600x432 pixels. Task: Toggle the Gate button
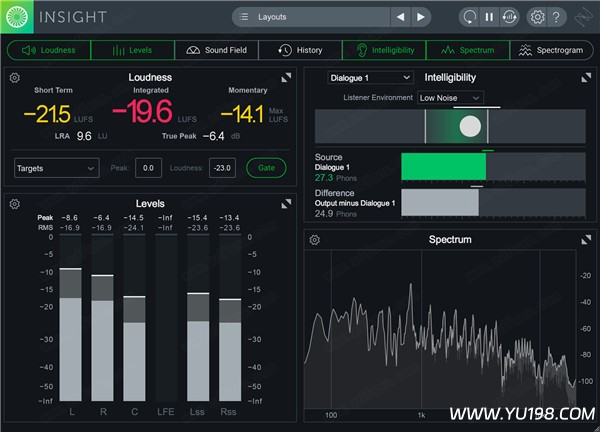pyautogui.click(x=266, y=168)
